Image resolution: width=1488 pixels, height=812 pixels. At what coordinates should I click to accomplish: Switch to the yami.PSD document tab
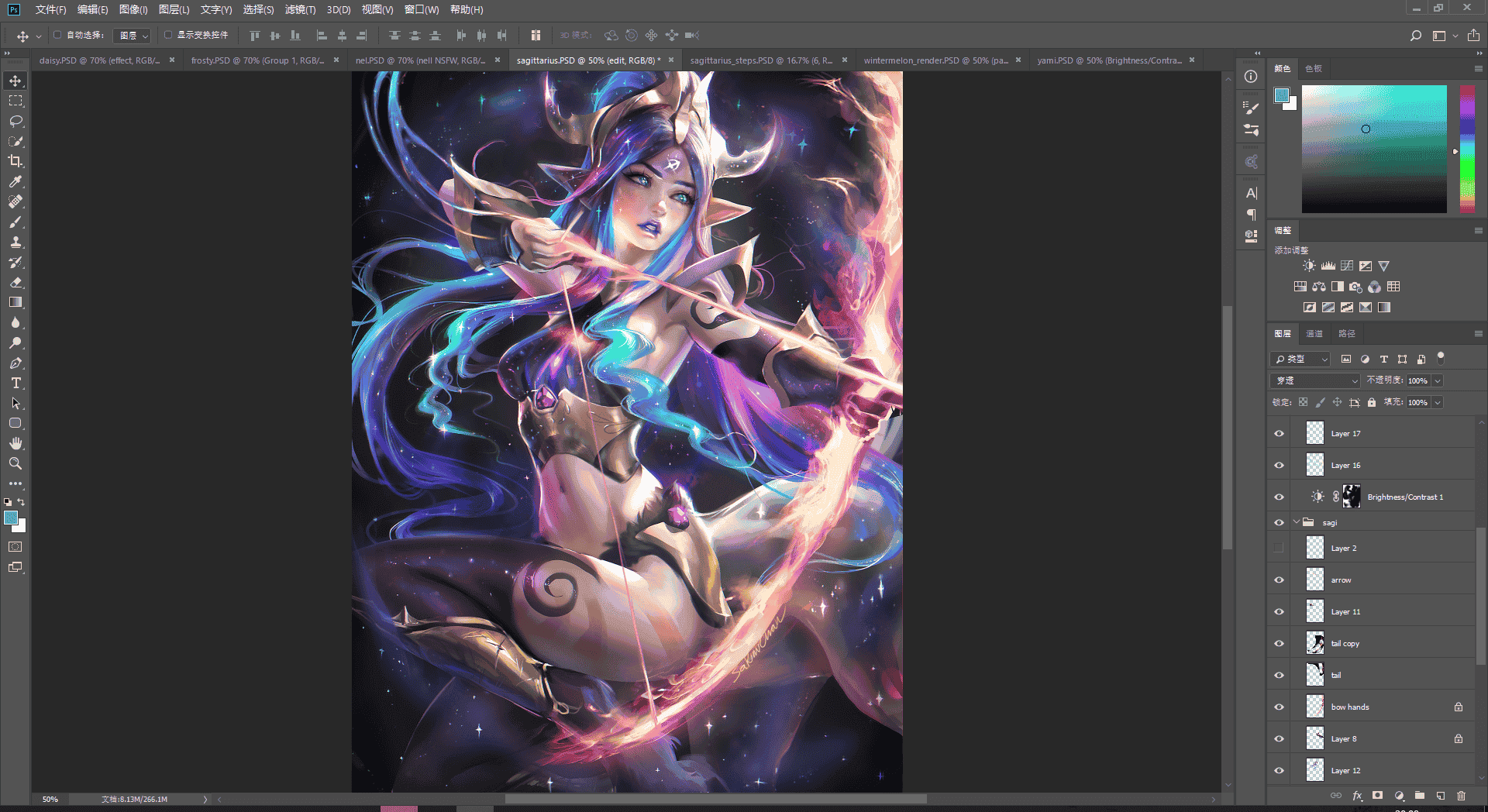(1109, 60)
